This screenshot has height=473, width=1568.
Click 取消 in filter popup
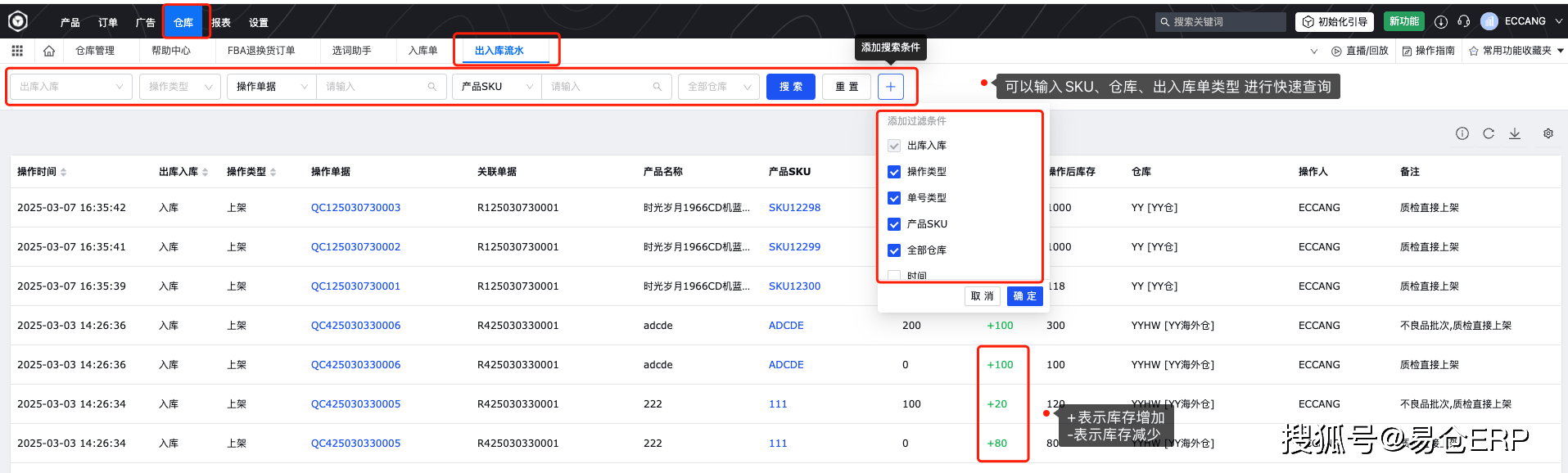(x=983, y=296)
